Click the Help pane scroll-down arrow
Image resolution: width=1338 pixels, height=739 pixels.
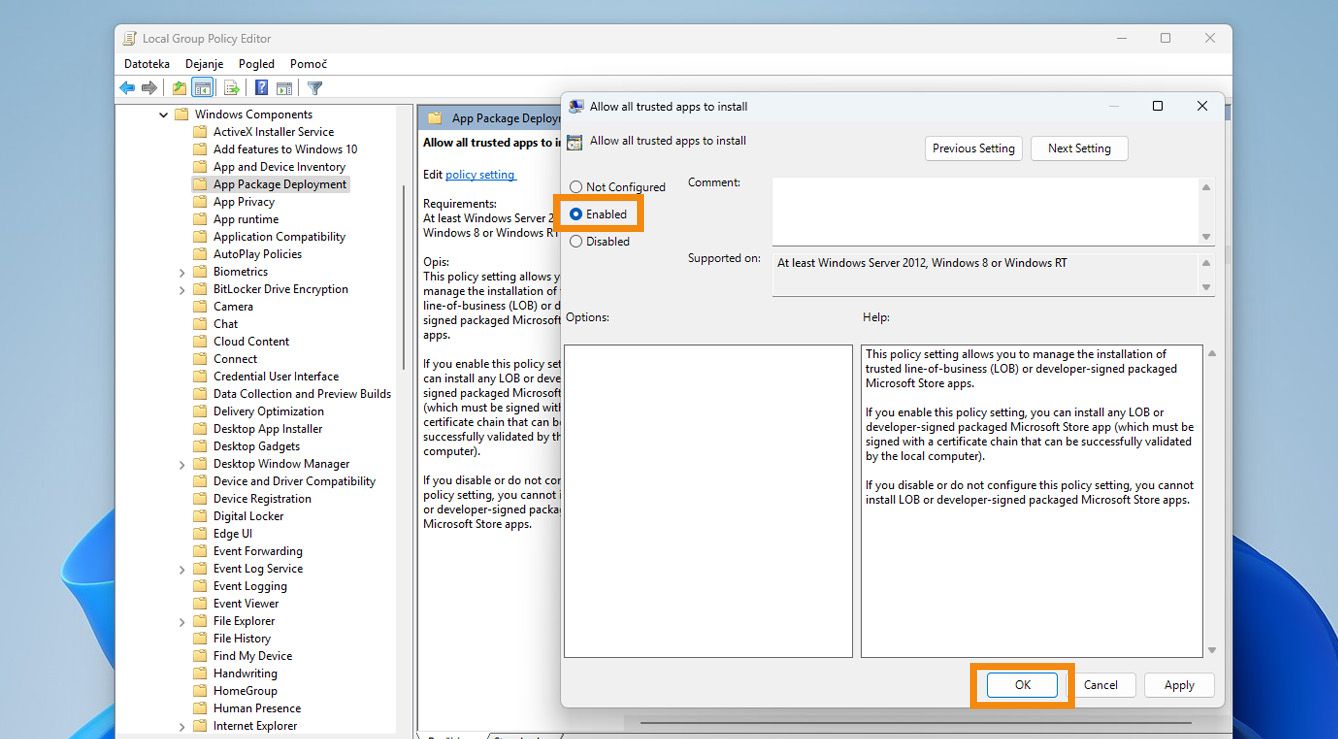(1212, 650)
